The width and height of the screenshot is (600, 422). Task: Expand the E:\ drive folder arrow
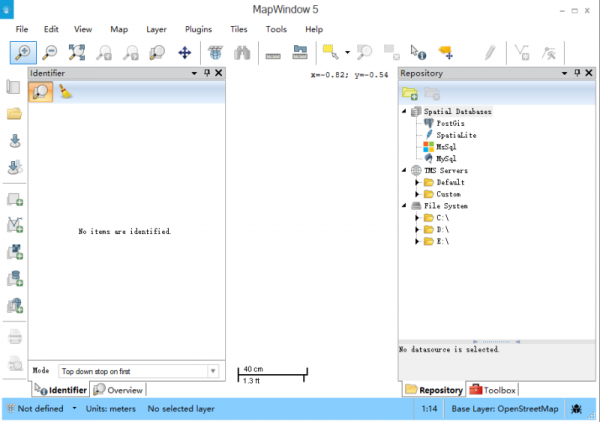pyautogui.click(x=417, y=241)
